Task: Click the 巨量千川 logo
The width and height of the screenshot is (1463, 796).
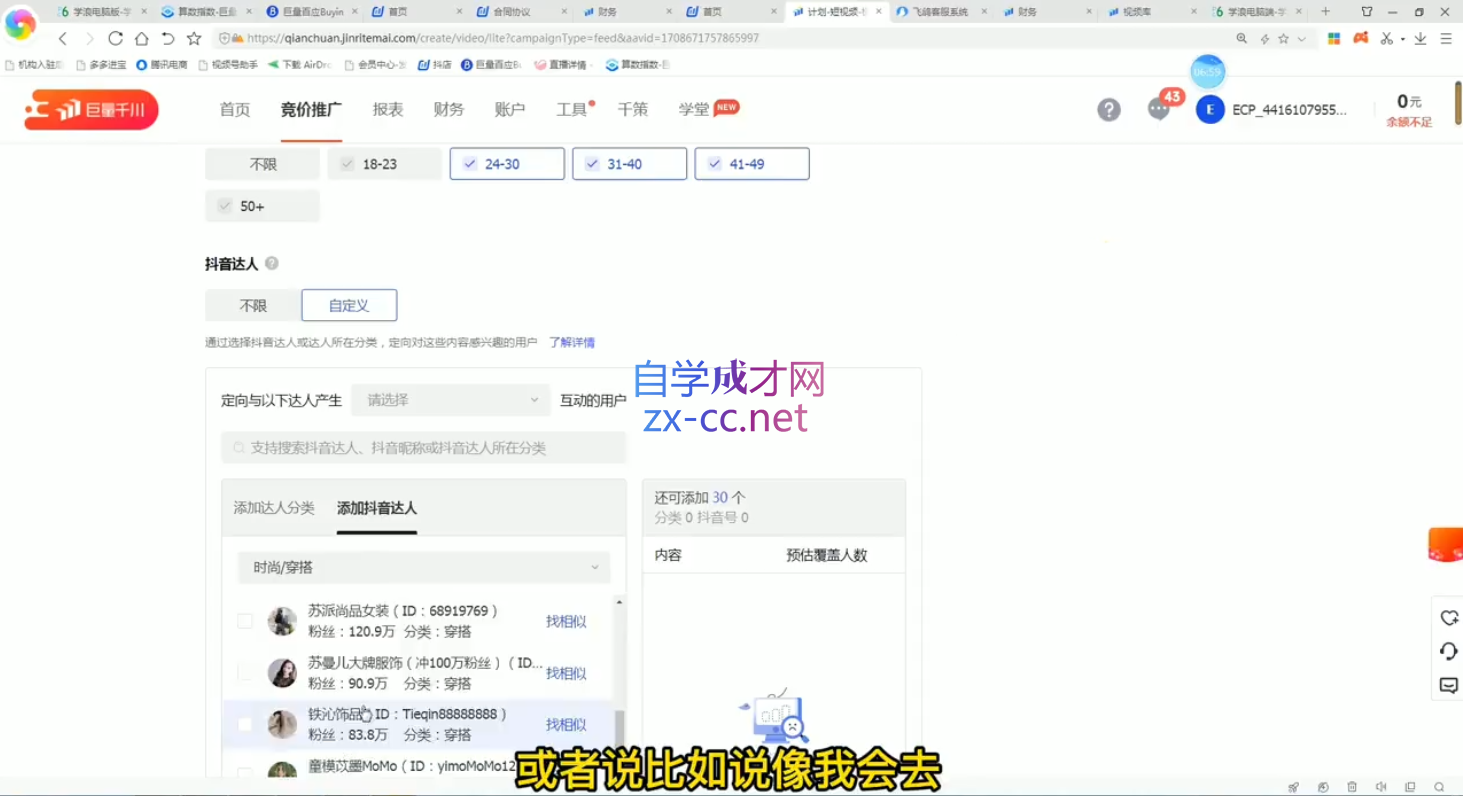Action: (x=91, y=110)
